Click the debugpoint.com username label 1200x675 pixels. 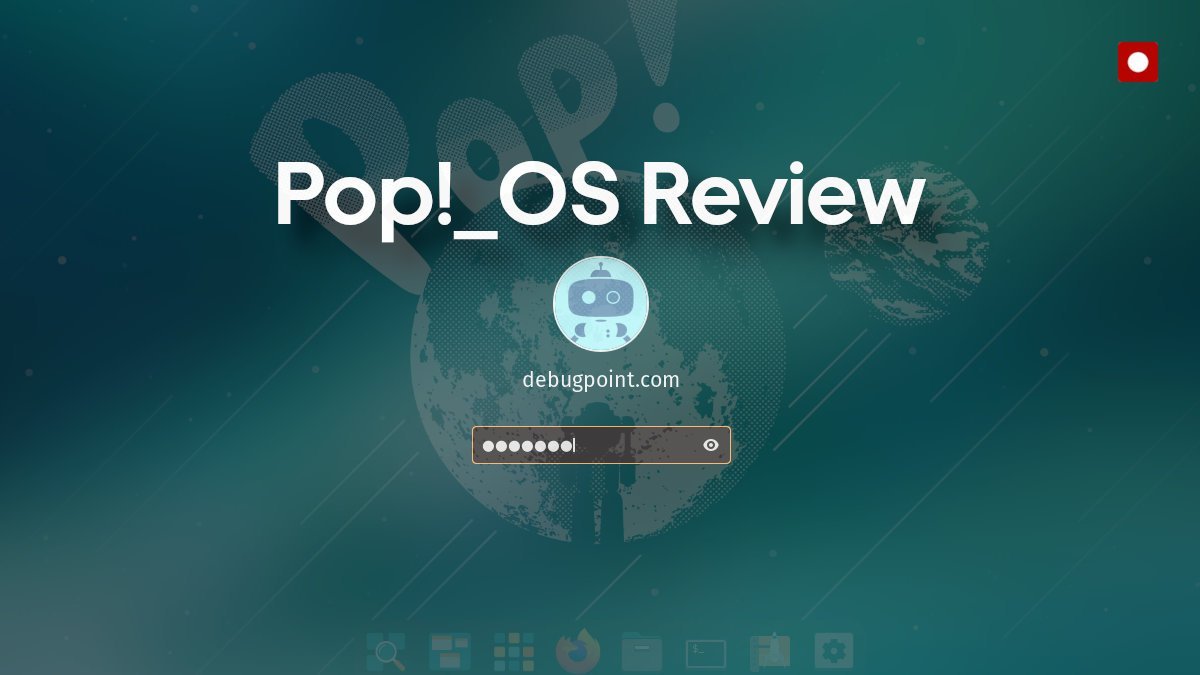pos(601,380)
